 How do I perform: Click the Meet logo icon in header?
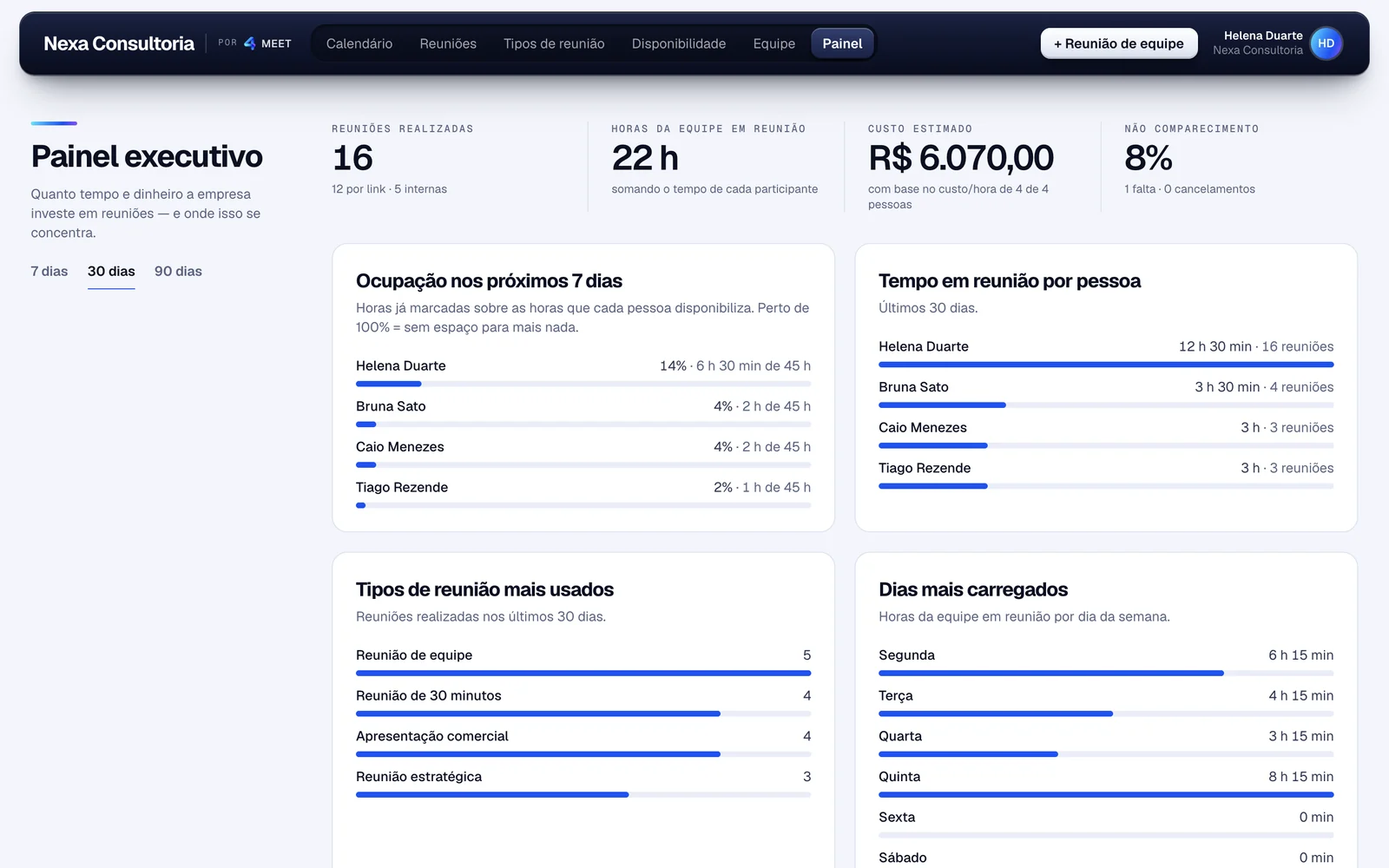point(250,43)
